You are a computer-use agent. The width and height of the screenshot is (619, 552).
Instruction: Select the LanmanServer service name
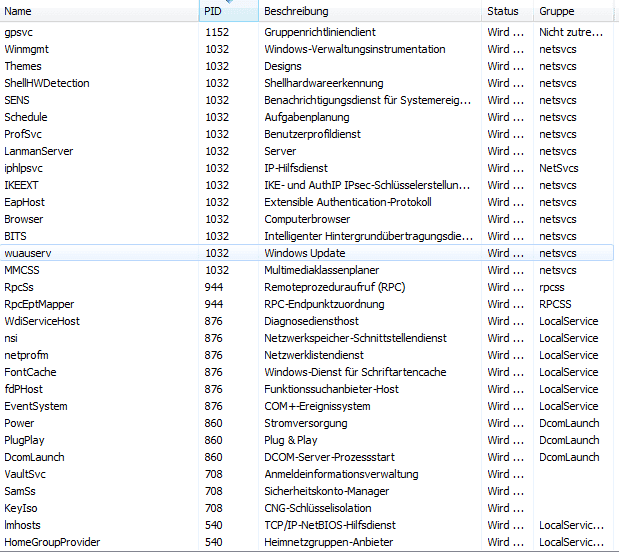pos(39,151)
